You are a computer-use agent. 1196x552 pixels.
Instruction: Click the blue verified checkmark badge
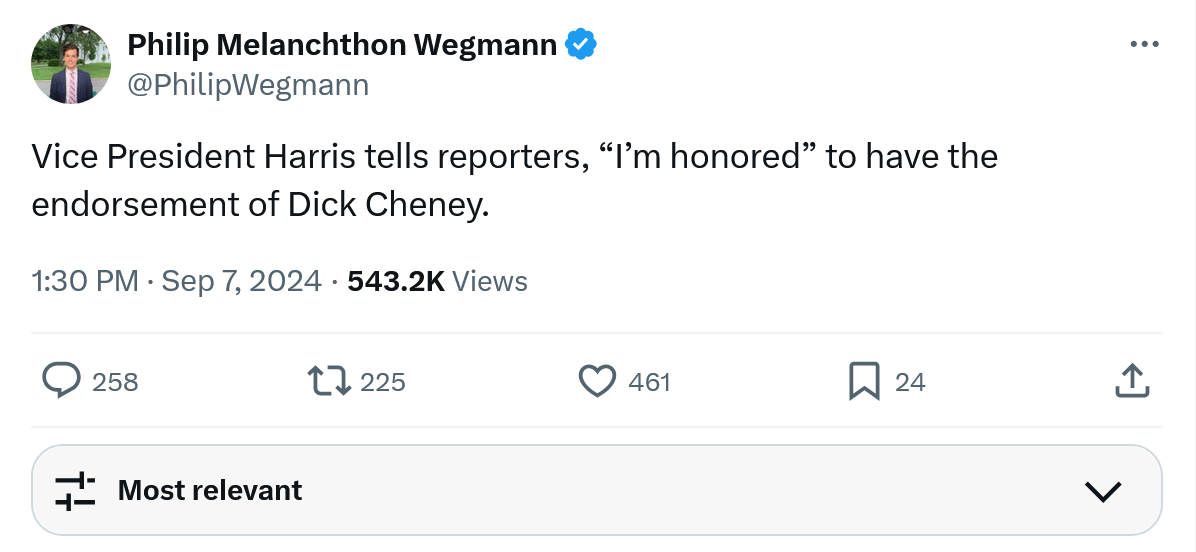[581, 45]
